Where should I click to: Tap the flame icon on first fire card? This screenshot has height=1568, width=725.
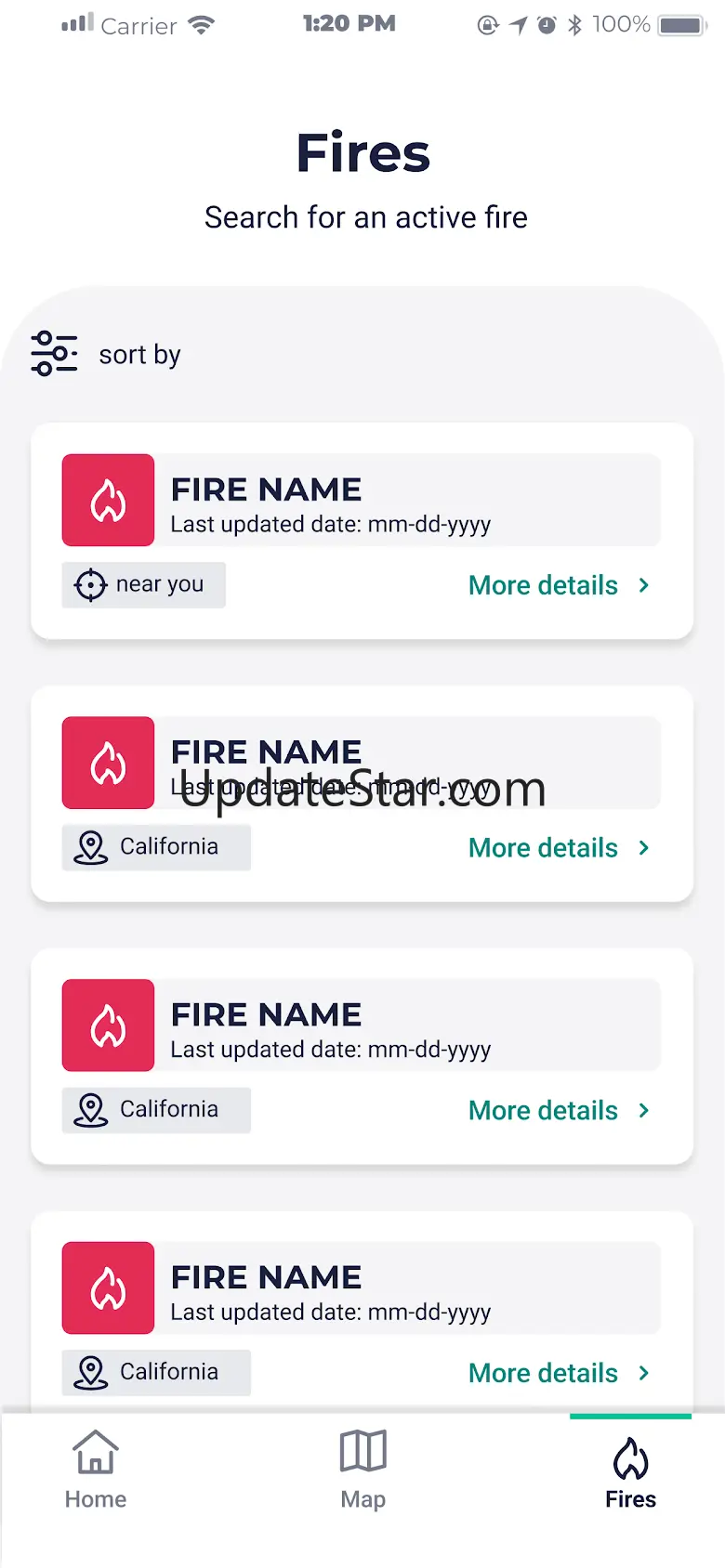pos(108,500)
